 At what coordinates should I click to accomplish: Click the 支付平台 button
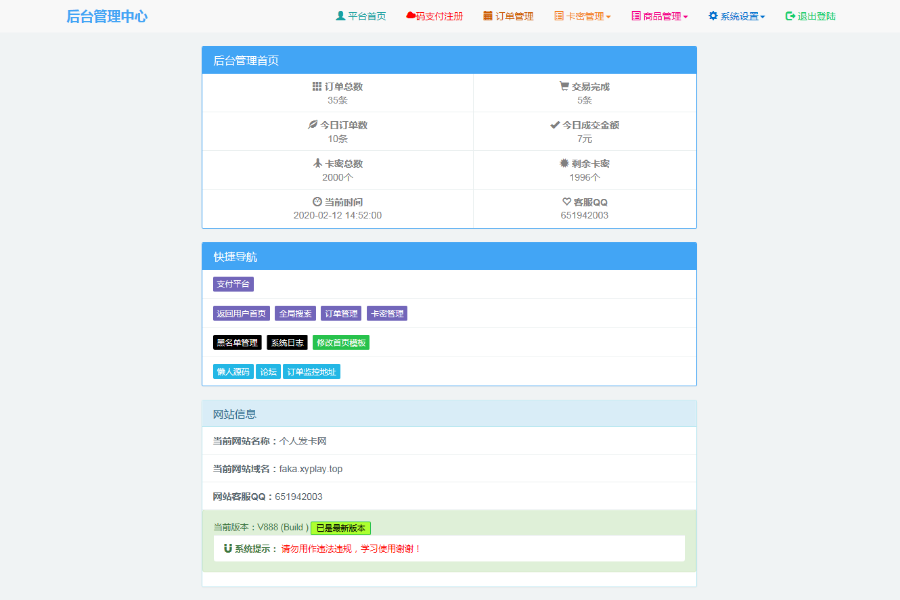coord(233,285)
